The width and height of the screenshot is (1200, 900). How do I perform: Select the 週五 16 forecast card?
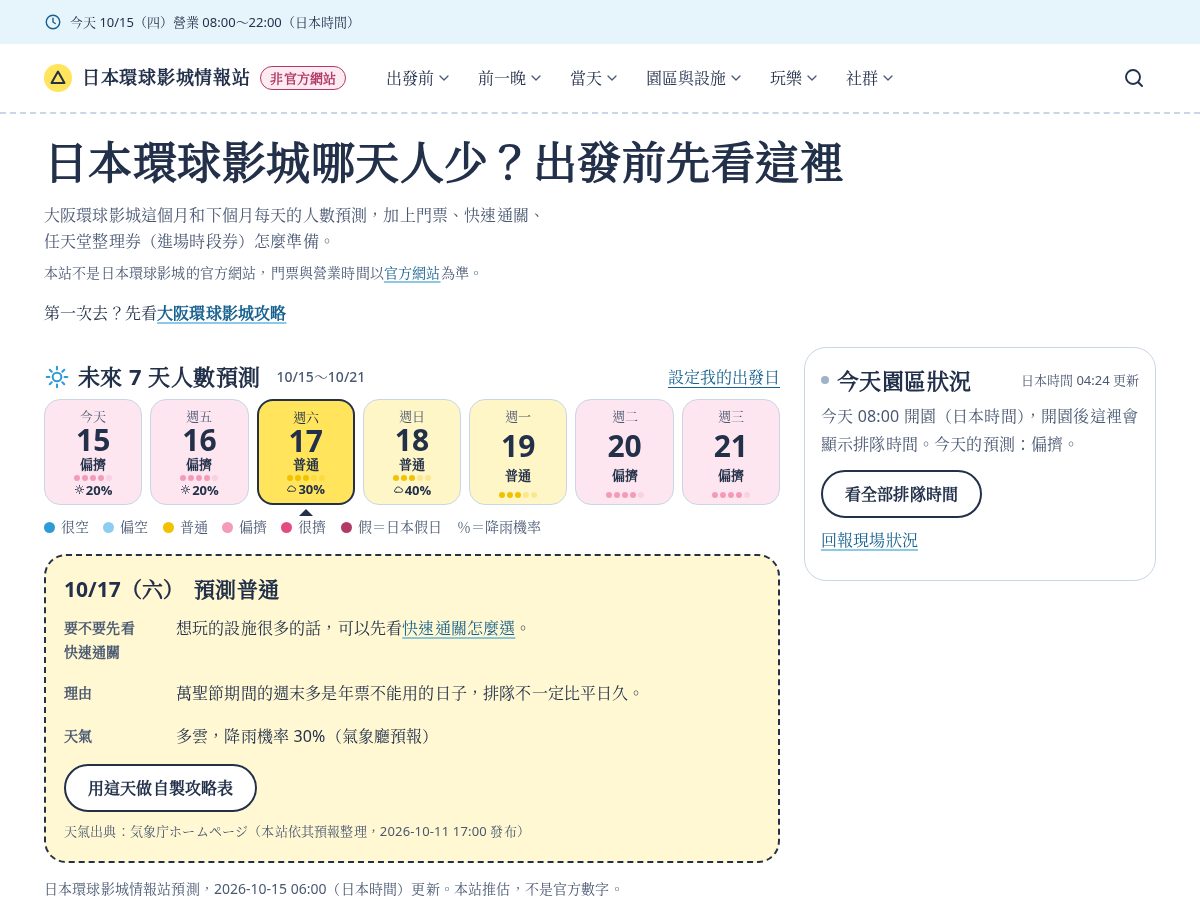click(199, 452)
